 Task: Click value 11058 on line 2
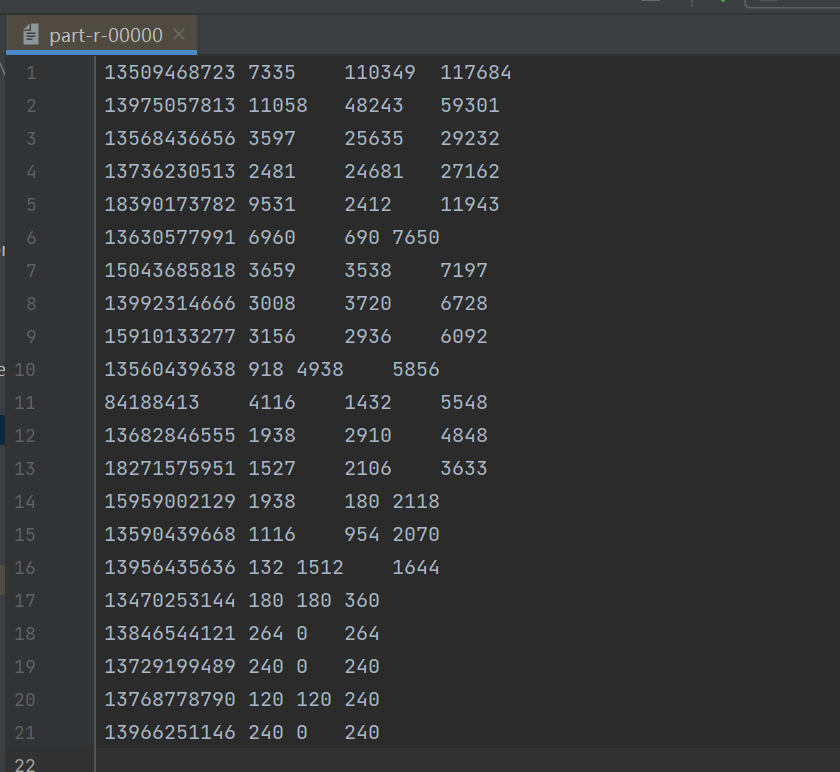pyautogui.click(x=278, y=106)
